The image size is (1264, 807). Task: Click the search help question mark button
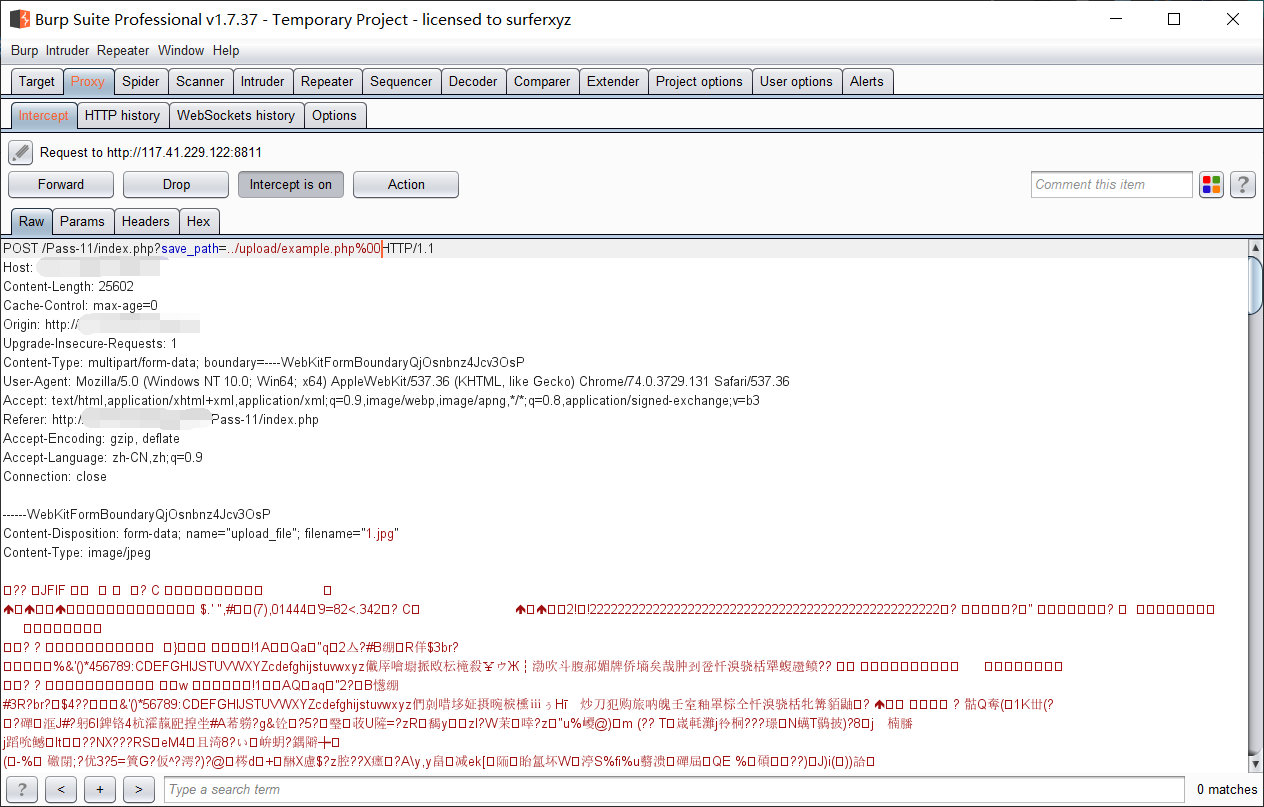[21, 789]
